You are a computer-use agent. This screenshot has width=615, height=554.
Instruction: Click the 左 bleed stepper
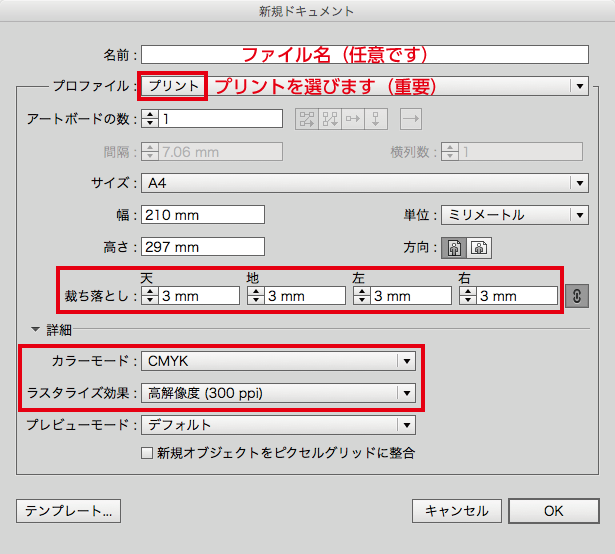(x=362, y=296)
